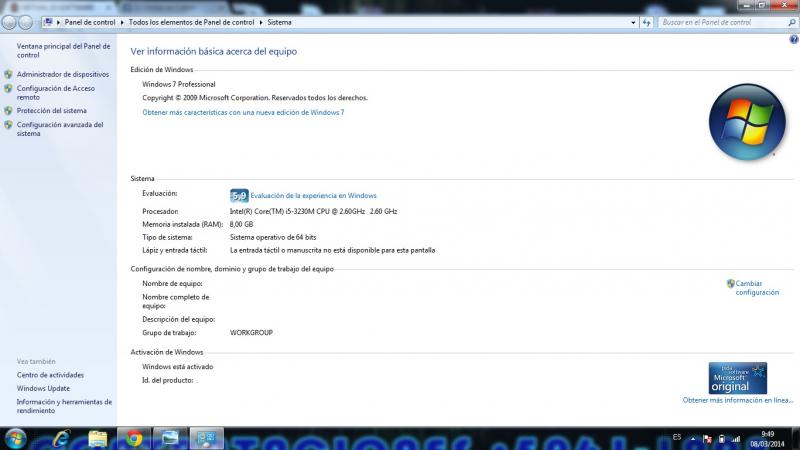
Task: Open Ventana principal del Panel de control
Action: coord(63,51)
